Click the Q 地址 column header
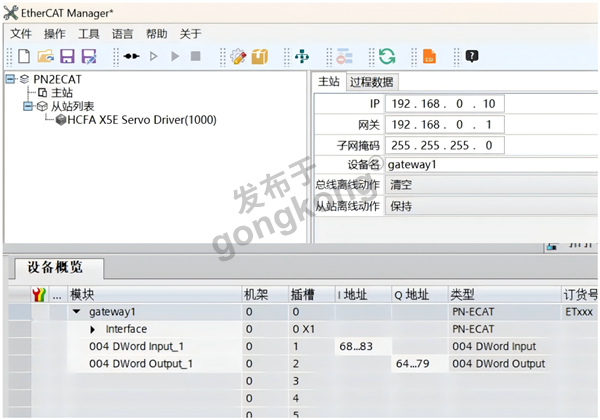 [419, 295]
